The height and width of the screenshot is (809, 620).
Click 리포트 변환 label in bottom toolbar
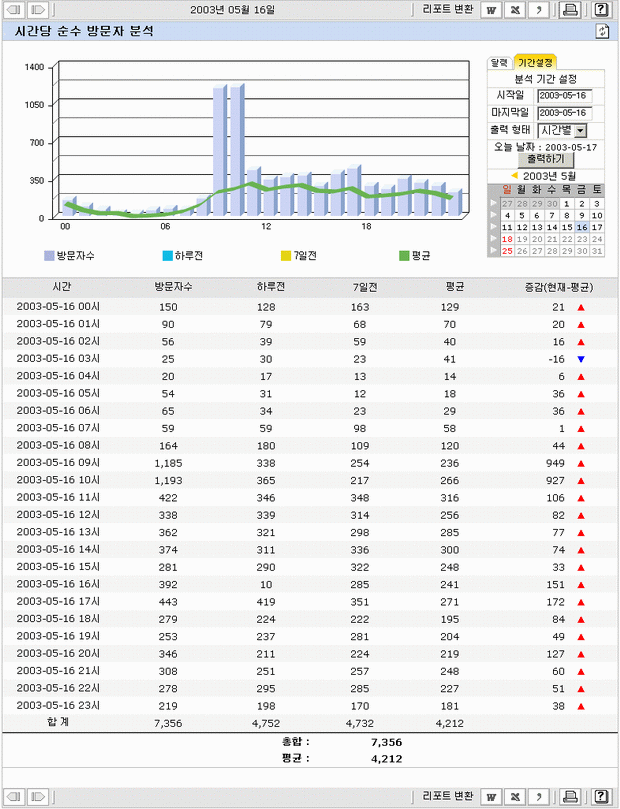(x=447, y=796)
